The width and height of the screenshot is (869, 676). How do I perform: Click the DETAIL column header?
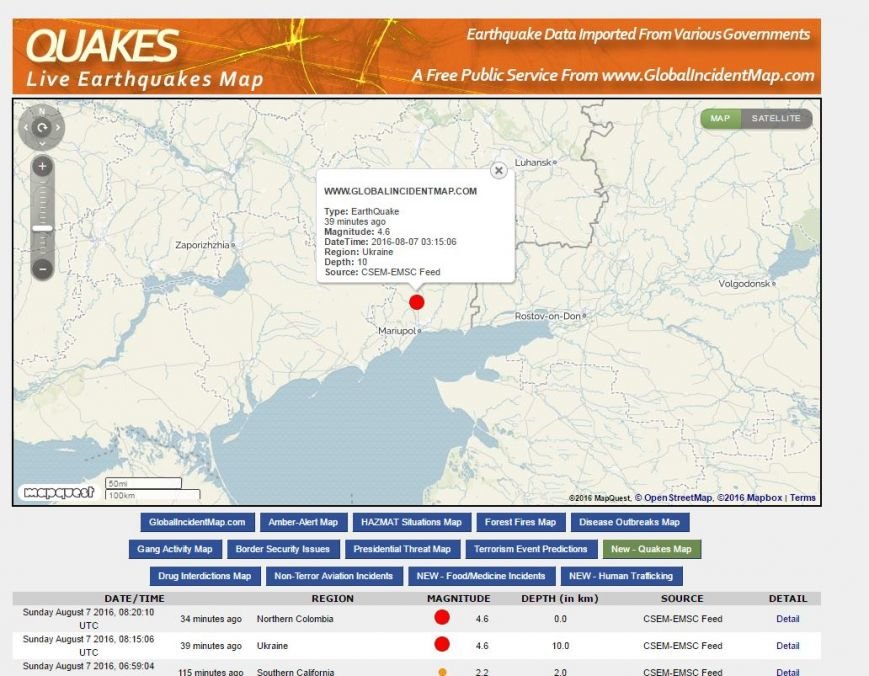click(x=788, y=598)
